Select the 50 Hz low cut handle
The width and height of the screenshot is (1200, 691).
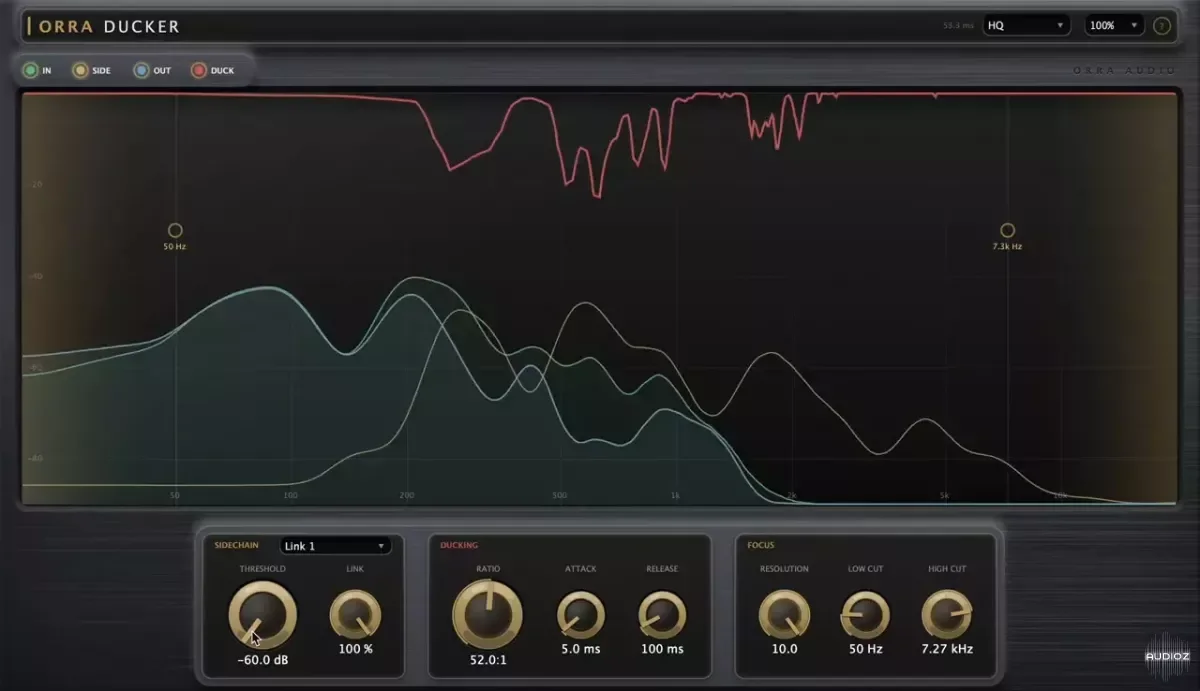click(x=175, y=230)
